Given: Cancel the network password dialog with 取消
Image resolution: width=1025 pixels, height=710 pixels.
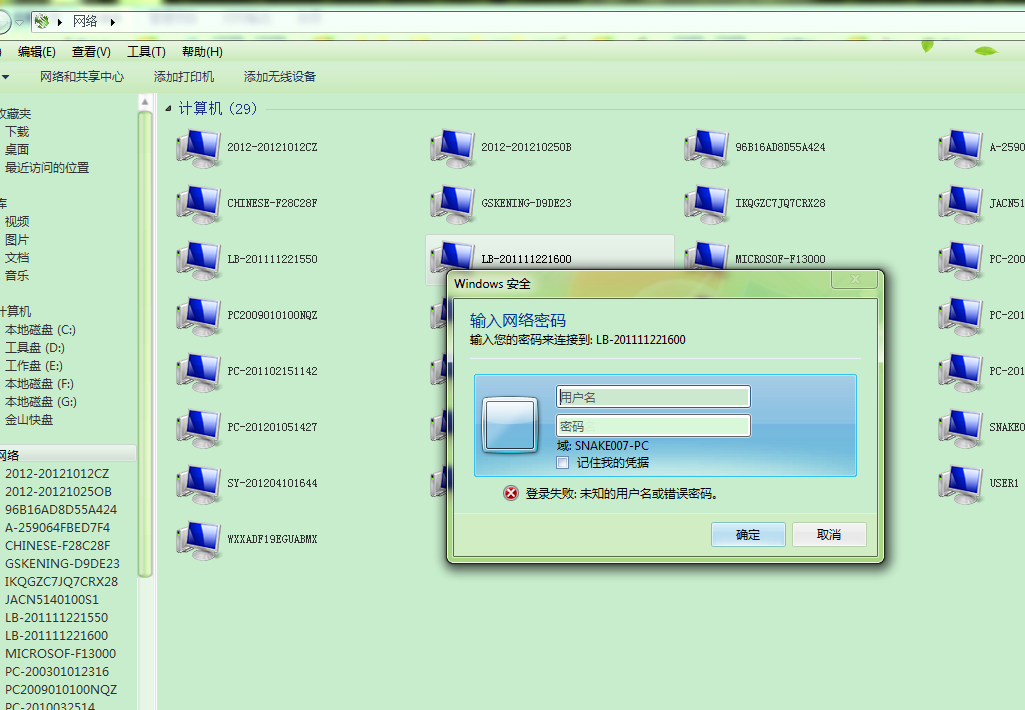Looking at the screenshot, I should tap(829, 535).
